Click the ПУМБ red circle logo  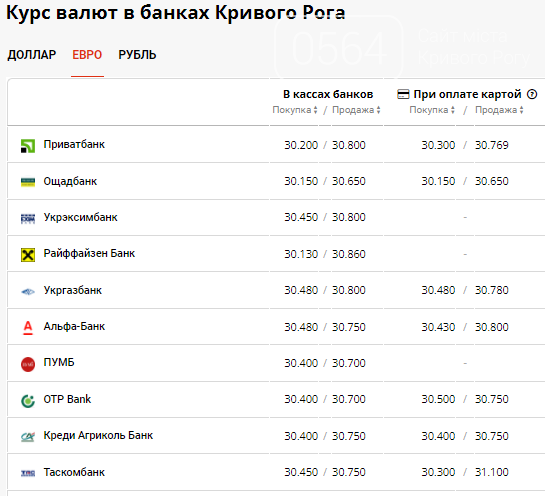click(x=28, y=365)
